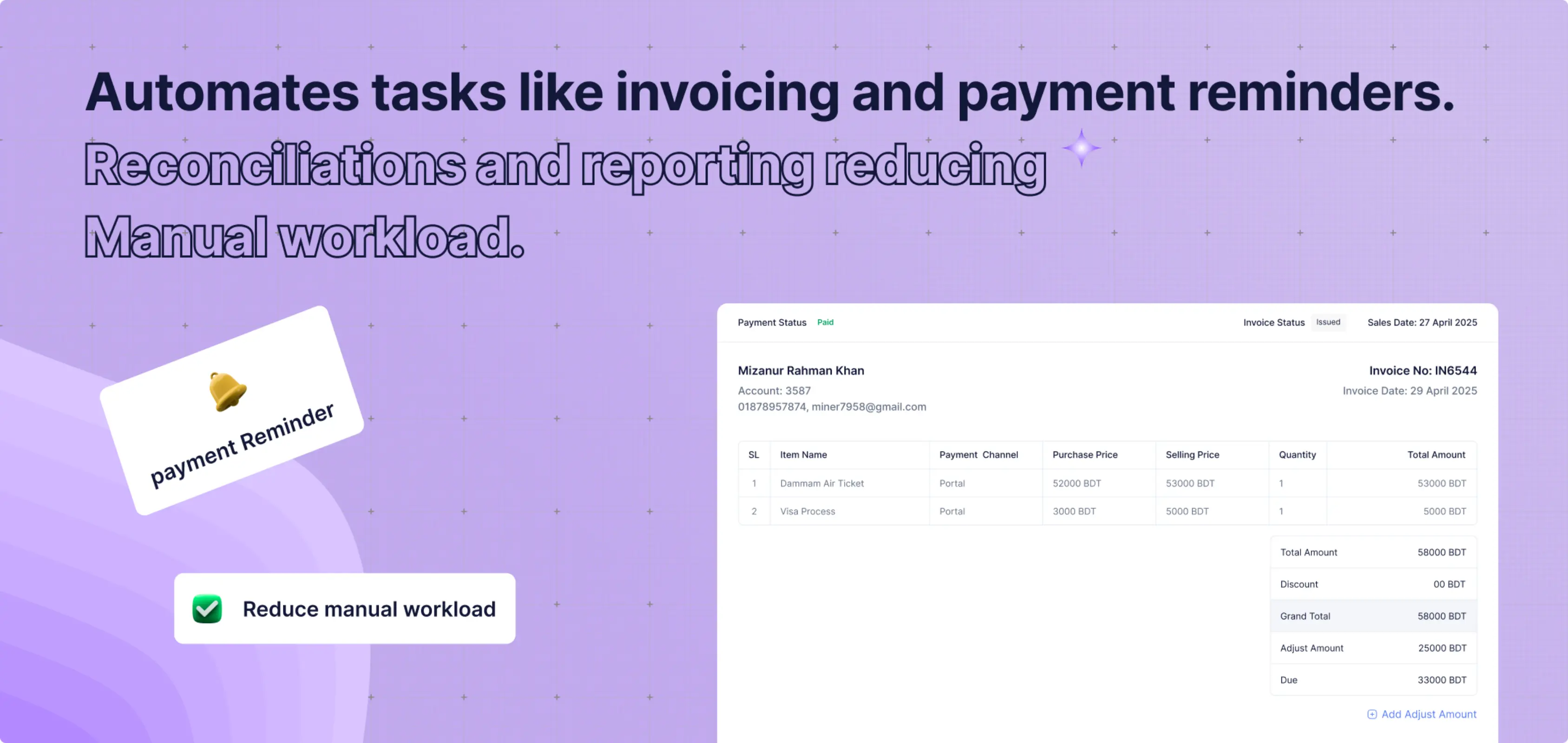Select the Discount value 00 BDT

pyautogui.click(x=1450, y=585)
